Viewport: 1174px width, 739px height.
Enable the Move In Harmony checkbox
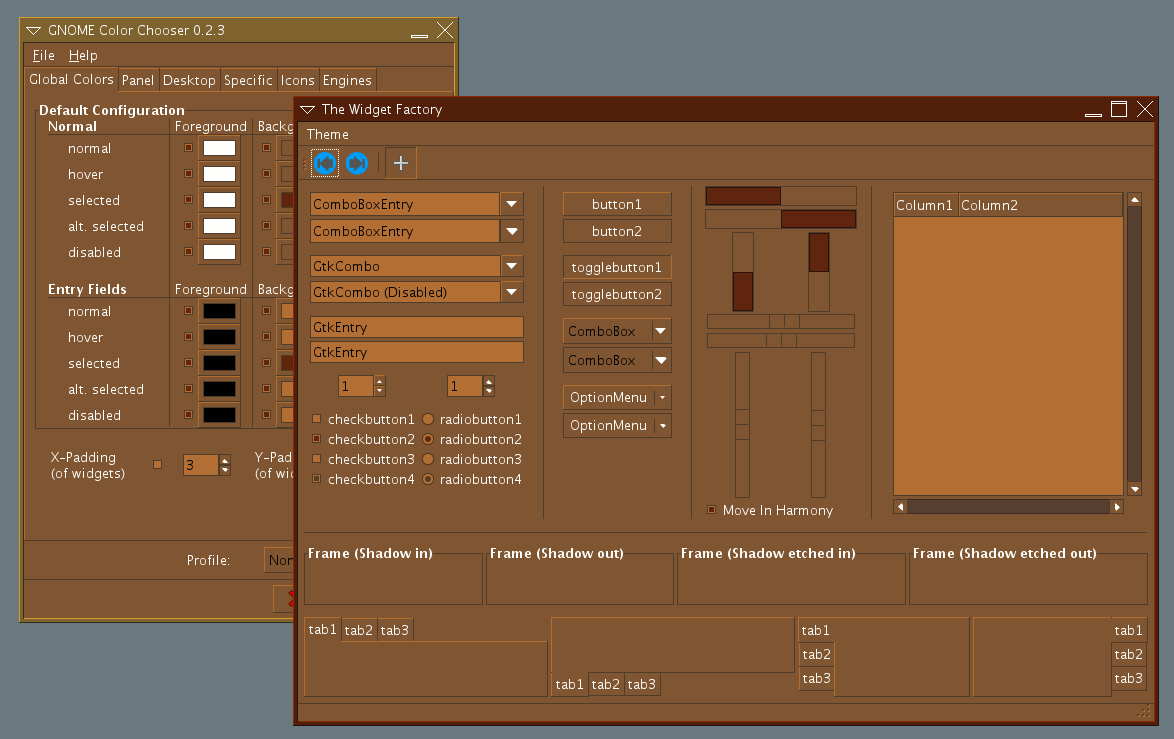711,510
